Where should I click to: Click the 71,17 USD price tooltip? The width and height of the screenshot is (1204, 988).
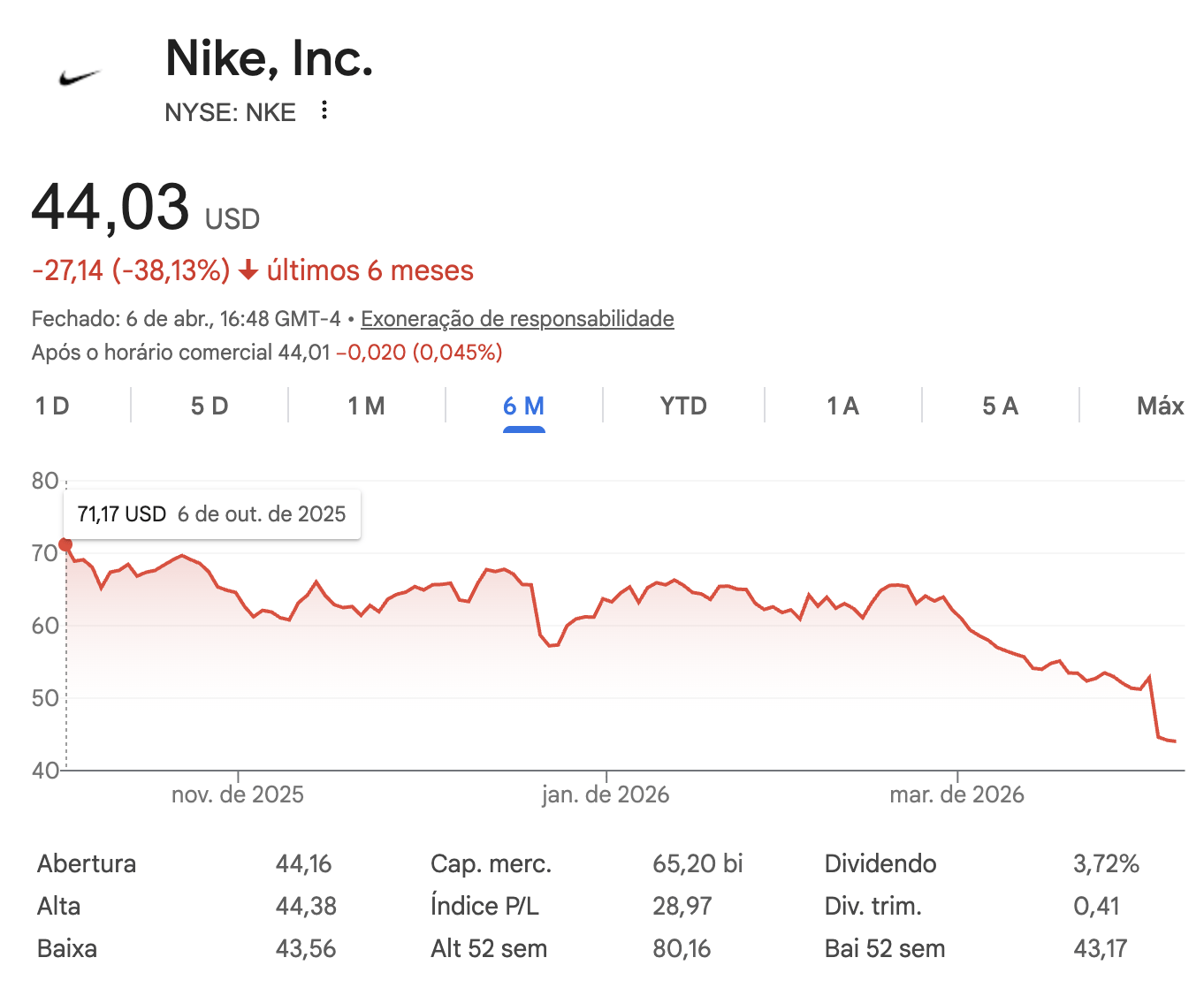click(x=211, y=514)
